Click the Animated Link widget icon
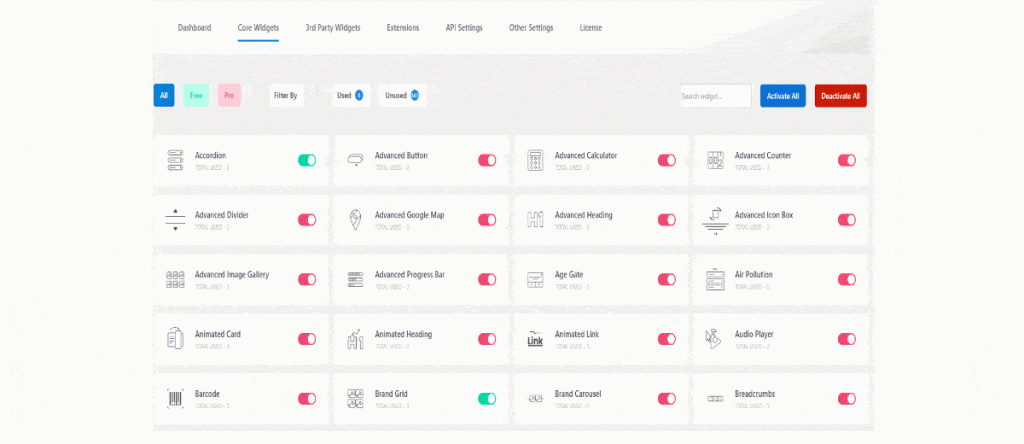 535,338
